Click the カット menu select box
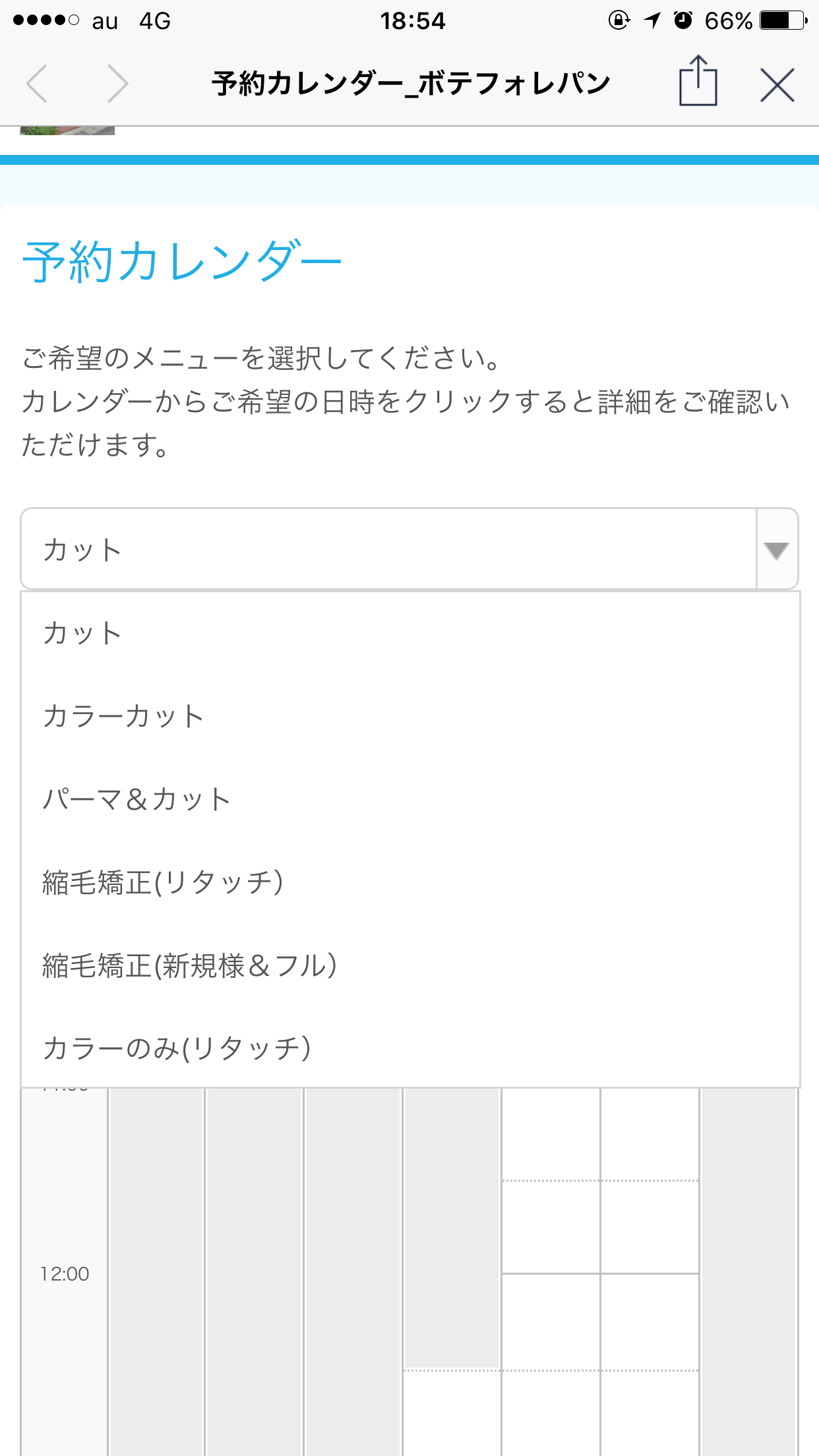This screenshot has height=1456, width=819. 389,549
